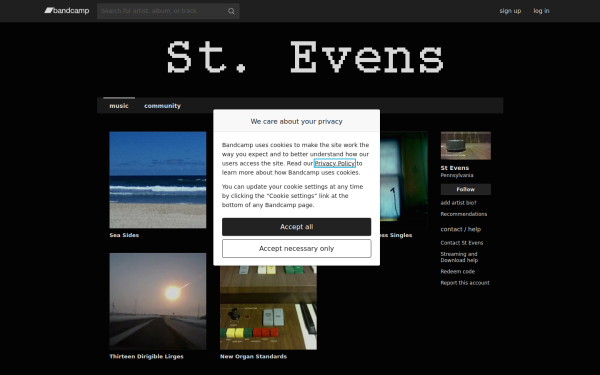Click the add artist bio? link
Image resolution: width=600 pixels, height=375 pixels.
458,203
